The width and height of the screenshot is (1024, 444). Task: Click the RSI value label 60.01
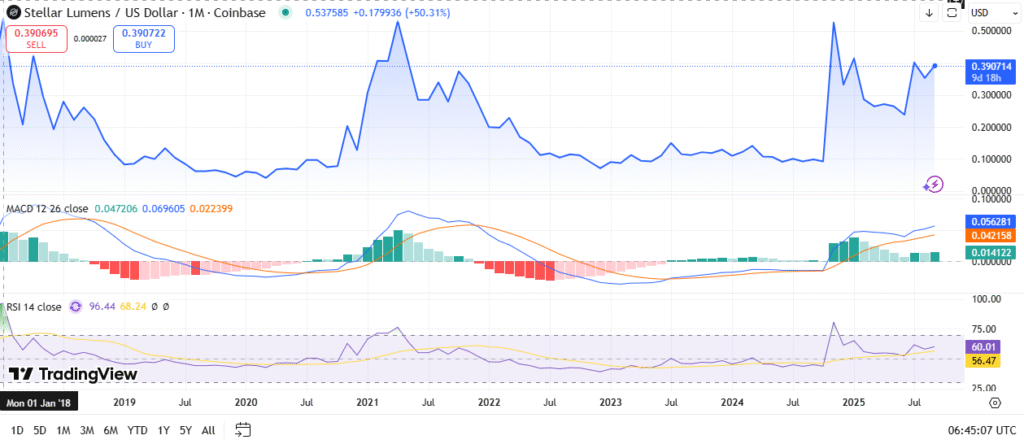pyautogui.click(x=984, y=347)
